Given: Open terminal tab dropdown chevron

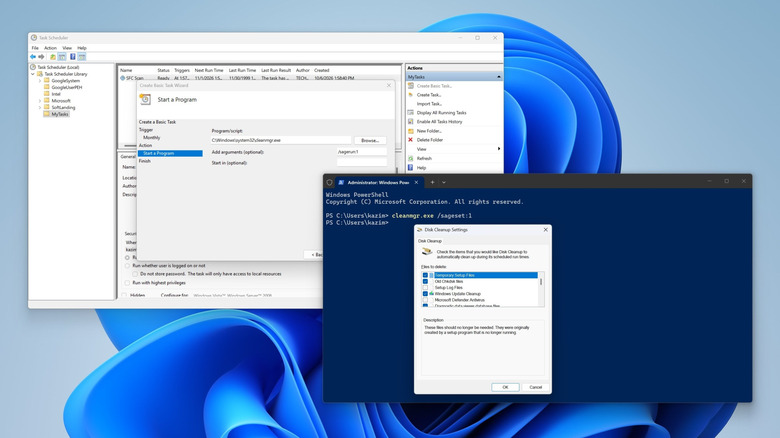Looking at the screenshot, I should [444, 182].
